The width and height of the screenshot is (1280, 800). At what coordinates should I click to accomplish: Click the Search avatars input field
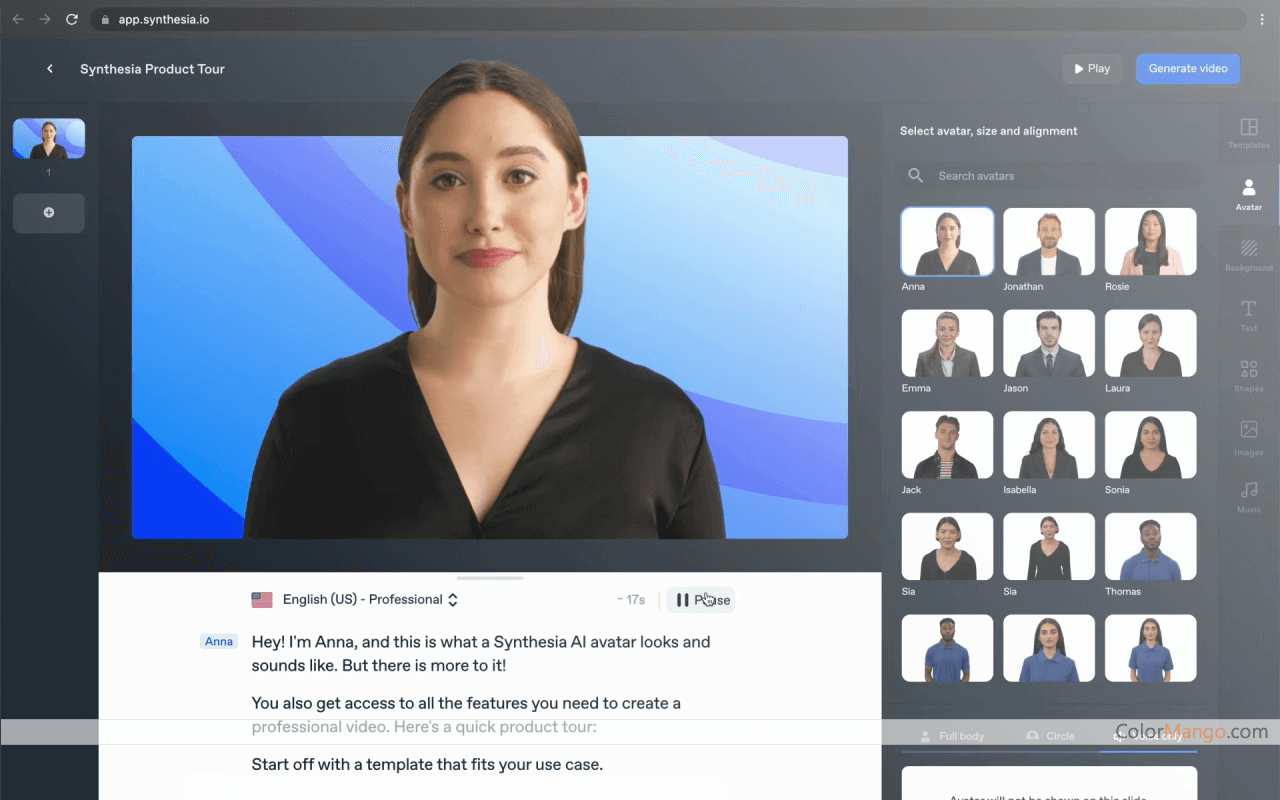[1060, 176]
